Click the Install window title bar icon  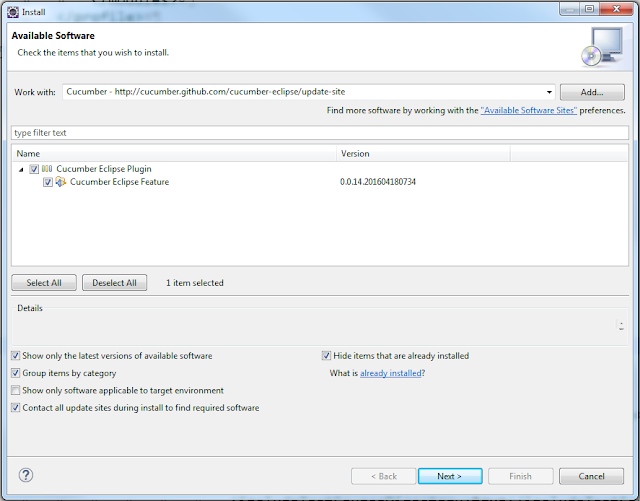pos(11,11)
